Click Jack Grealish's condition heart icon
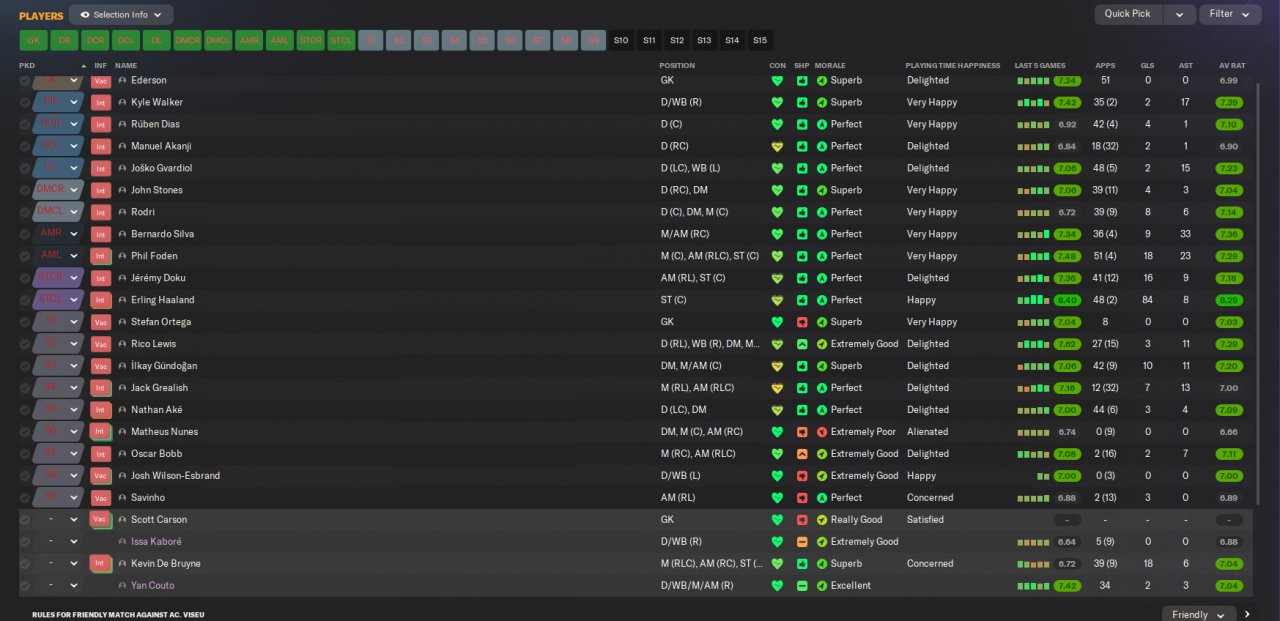The image size is (1280, 621). [777, 388]
